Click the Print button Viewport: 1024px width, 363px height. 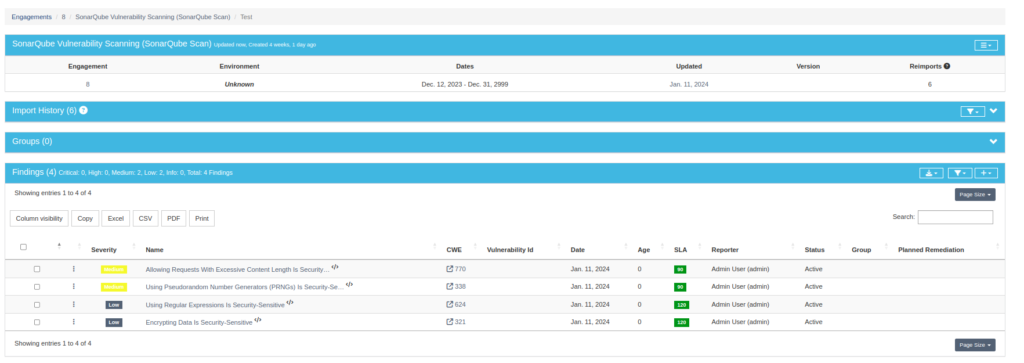tap(202, 219)
